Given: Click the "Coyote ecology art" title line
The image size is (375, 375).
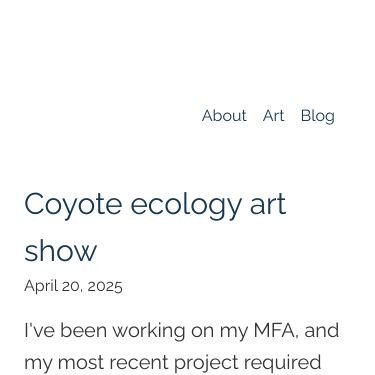Looking at the screenshot, I should pos(155,205).
